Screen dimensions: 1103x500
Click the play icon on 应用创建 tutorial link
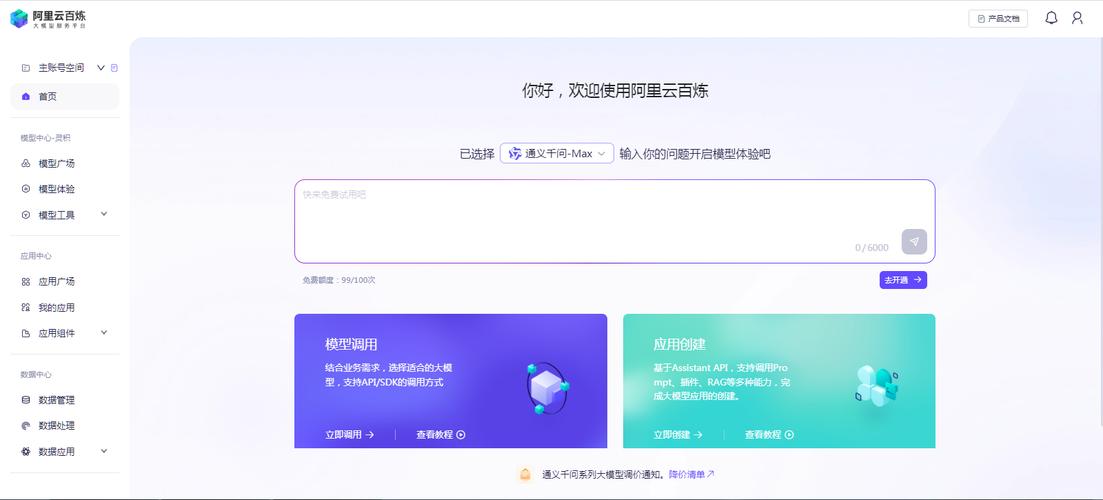pos(789,435)
